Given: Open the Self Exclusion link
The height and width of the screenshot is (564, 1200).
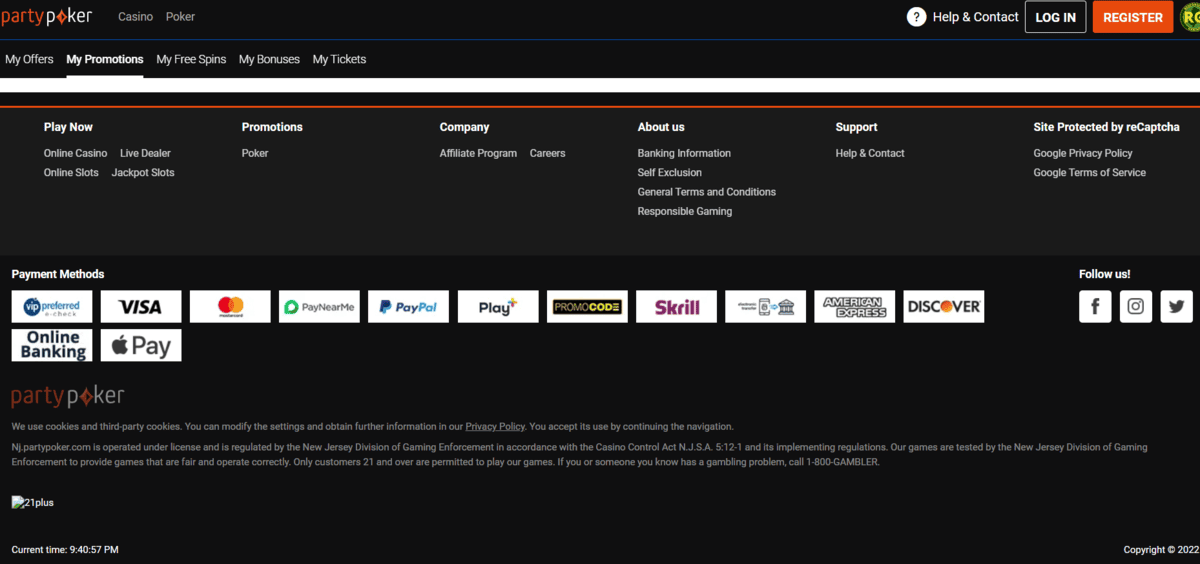Looking at the screenshot, I should (670, 173).
